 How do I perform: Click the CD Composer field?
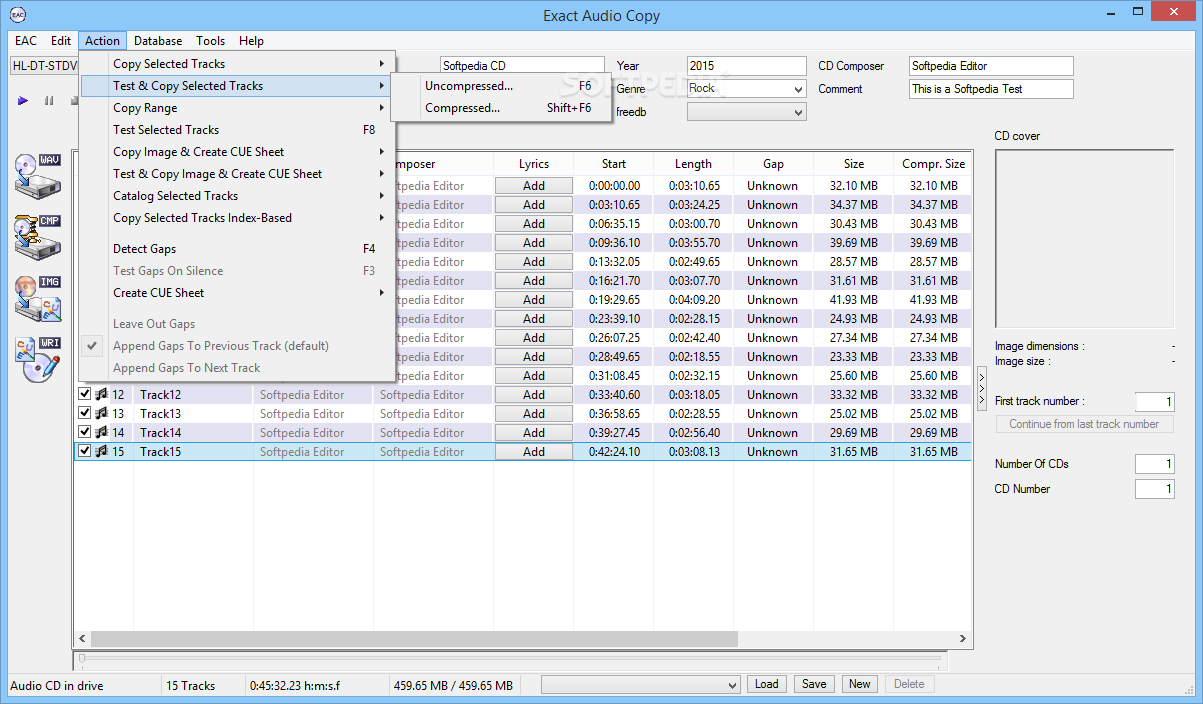pyautogui.click(x=991, y=66)
